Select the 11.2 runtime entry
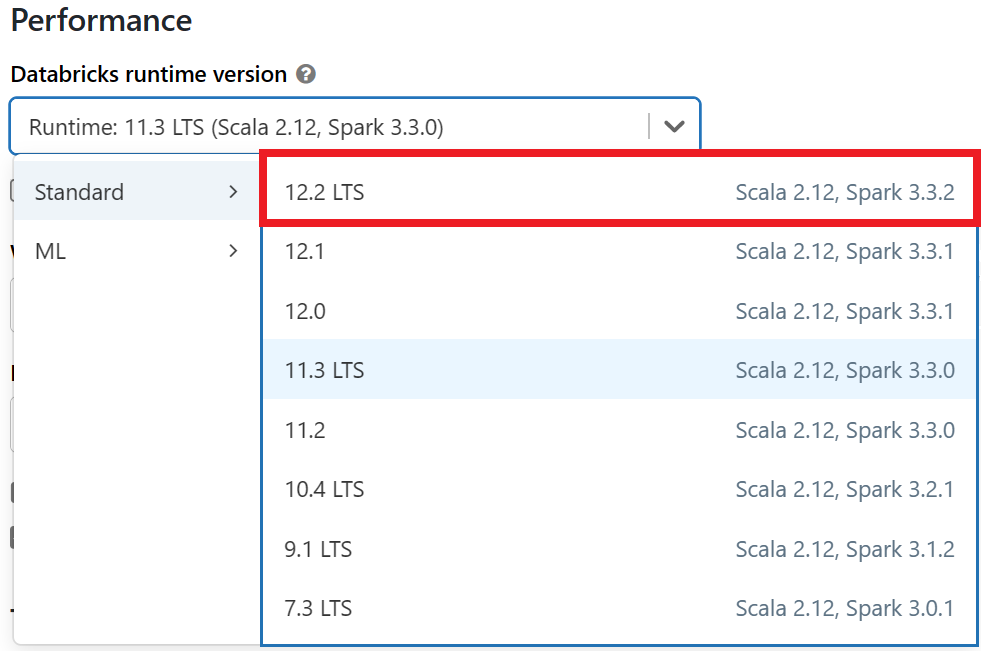Image resolution: width=981 pixels, height=651 pixels. 305,430
